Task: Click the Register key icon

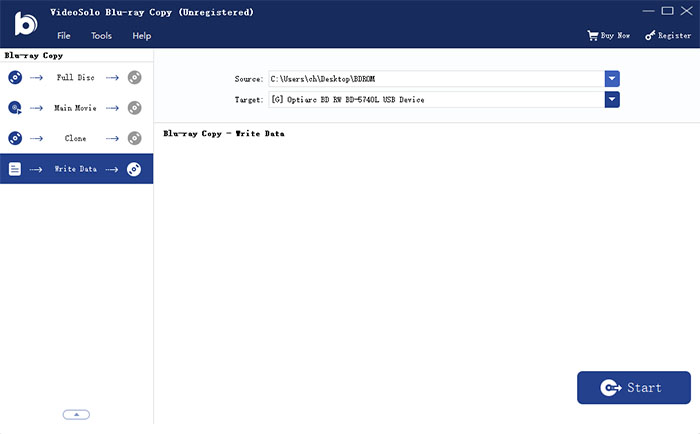Action: [x=650, y=35]
